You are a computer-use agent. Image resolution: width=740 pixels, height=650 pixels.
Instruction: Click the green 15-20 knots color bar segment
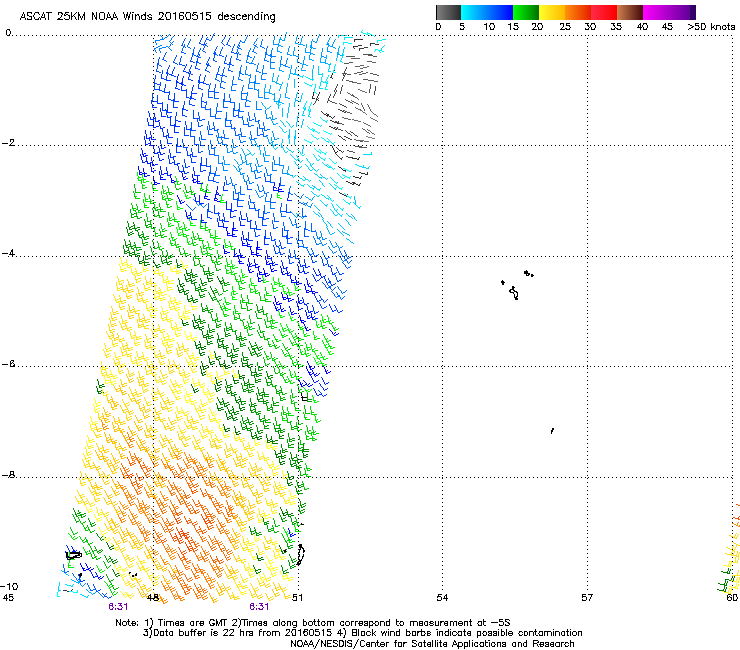[526, 12]
